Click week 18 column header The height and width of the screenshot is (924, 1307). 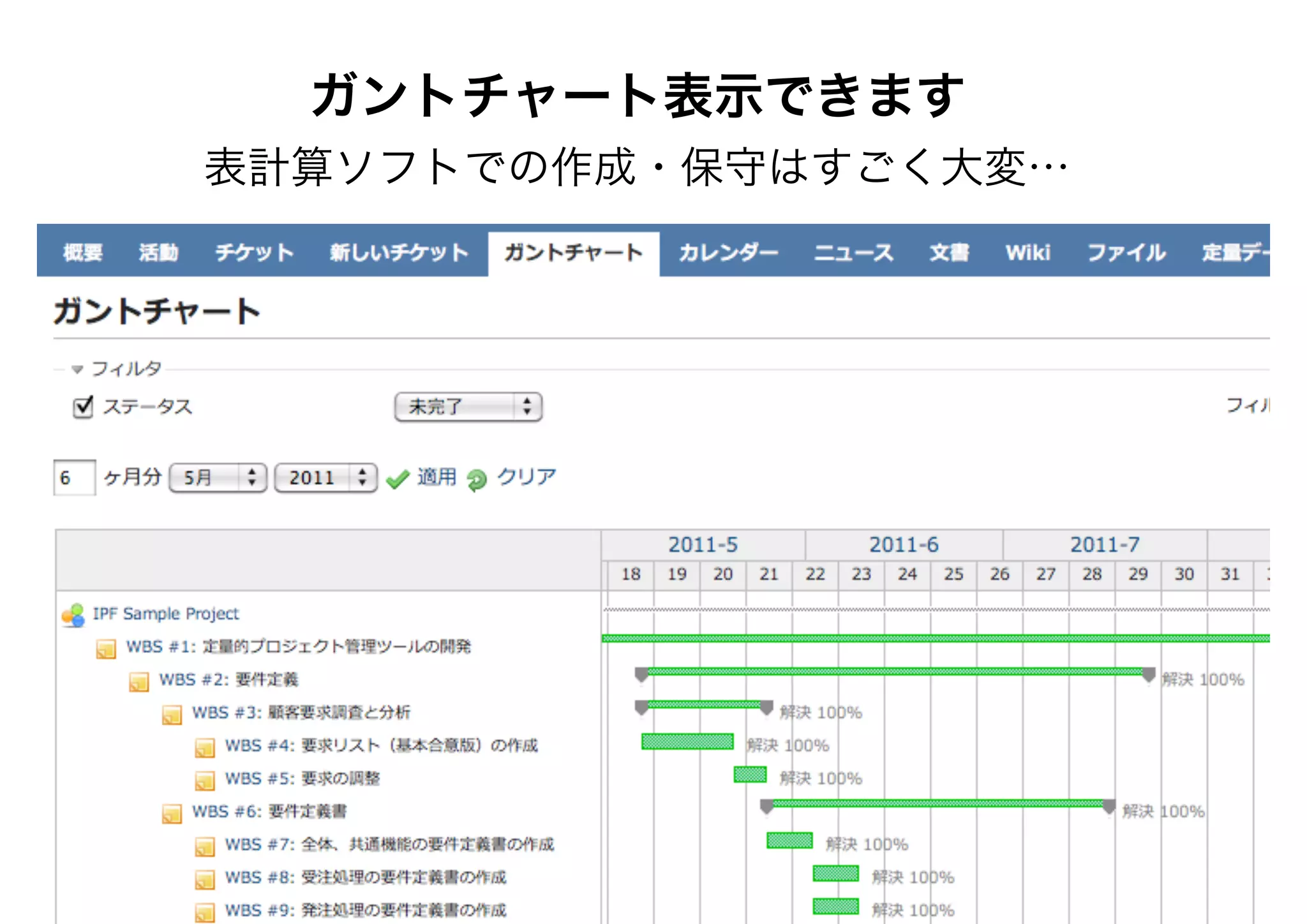click(x=631, y=574)
